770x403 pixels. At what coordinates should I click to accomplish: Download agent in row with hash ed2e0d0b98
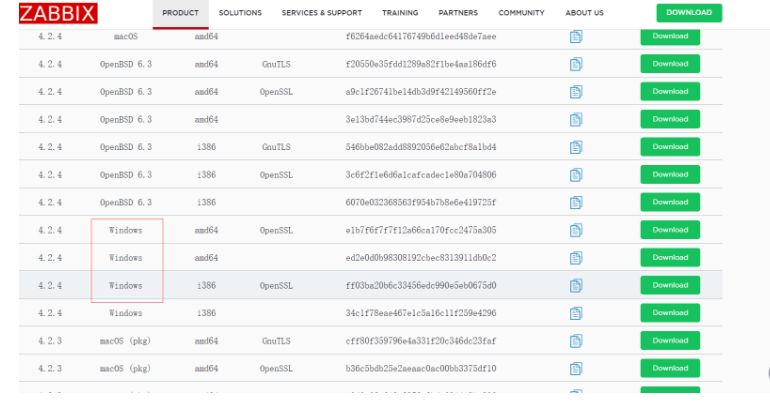click(670, 257)
